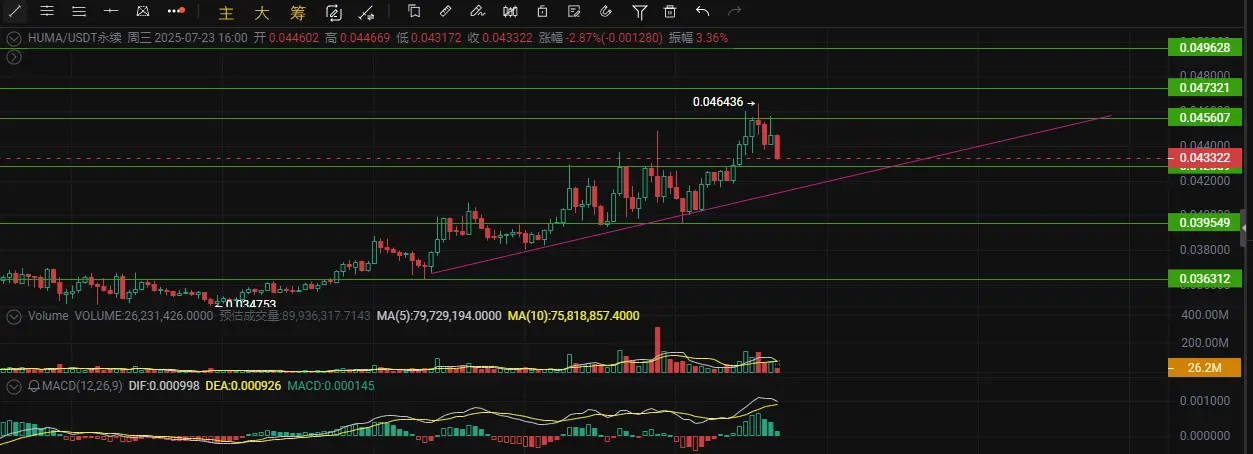
Task: Click the 涨幅 -2.87% change value
Action: click(600, 37)
